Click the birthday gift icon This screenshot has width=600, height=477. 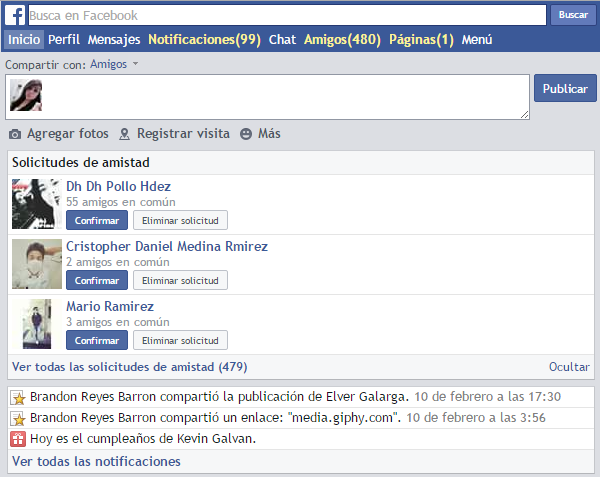click(18, 439)
